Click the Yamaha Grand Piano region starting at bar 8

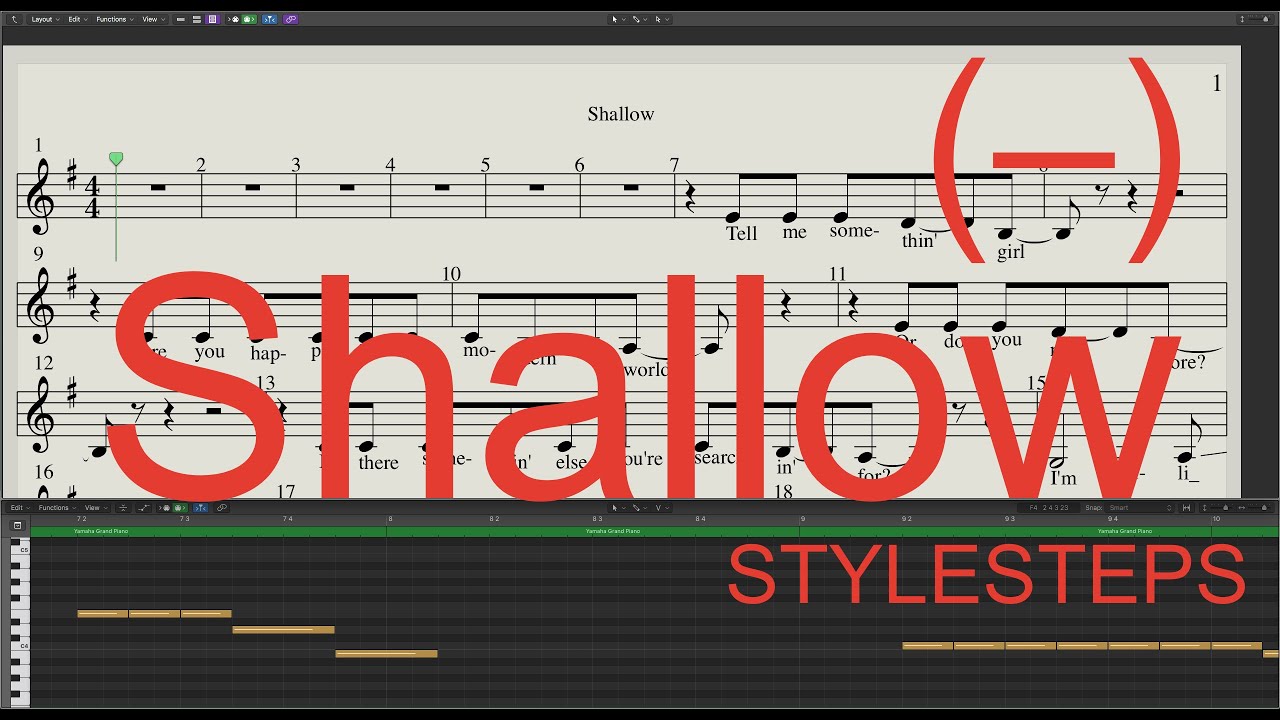click(593, 531)
